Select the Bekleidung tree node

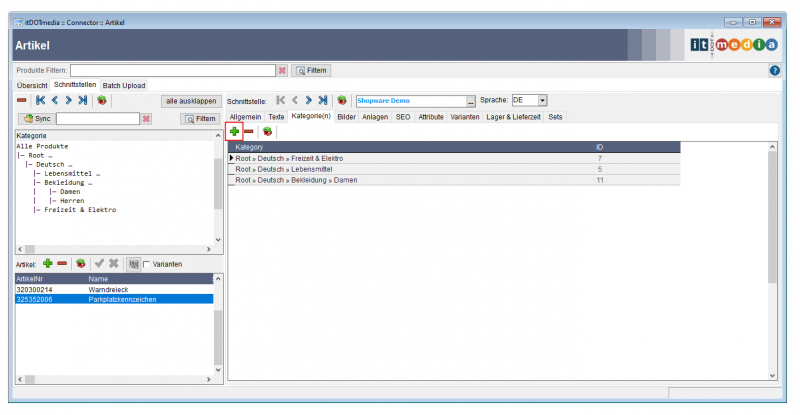pyautogui.click(x=68, y=183)
